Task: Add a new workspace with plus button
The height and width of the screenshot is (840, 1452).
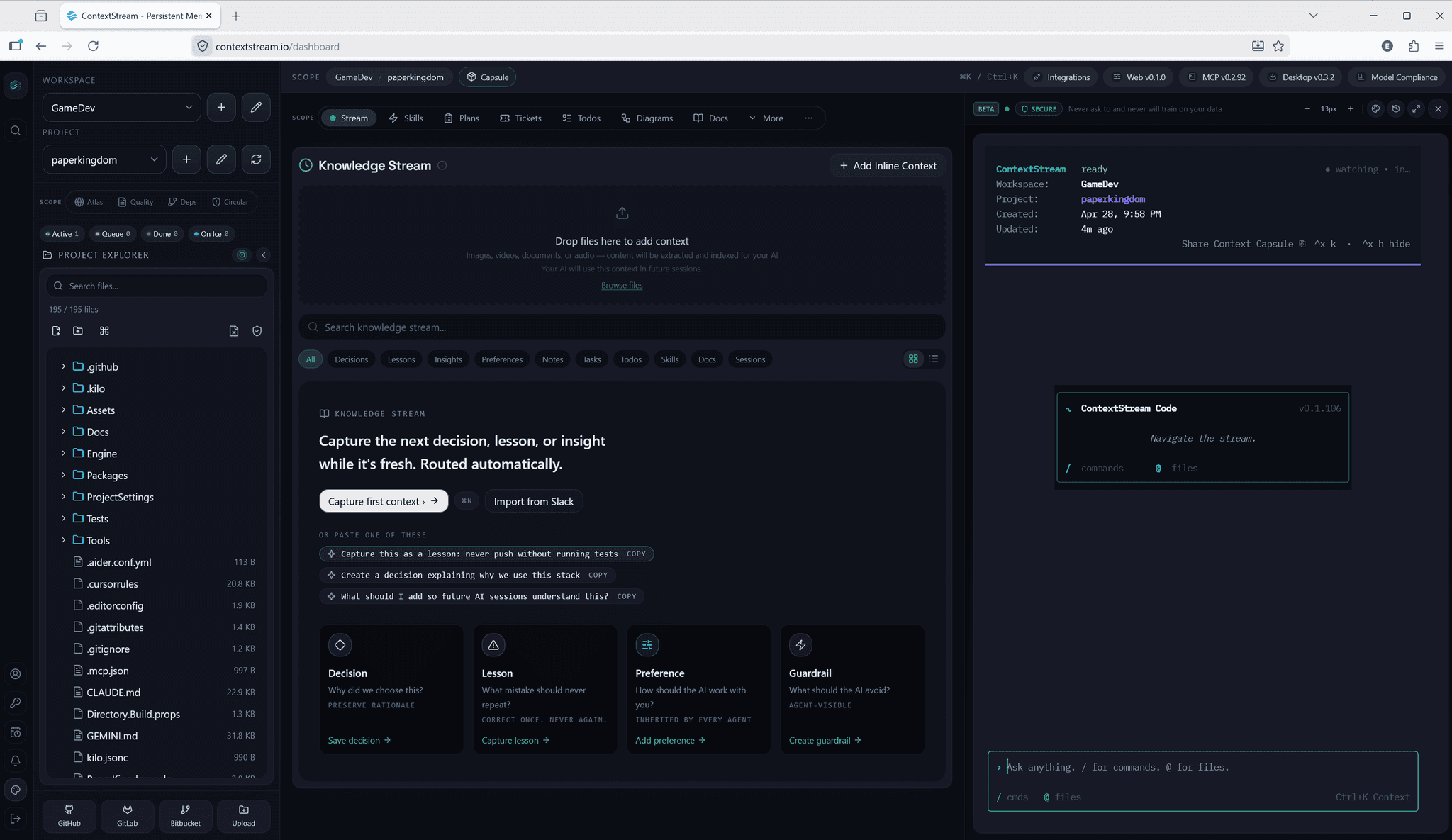Action: point(221,107)
